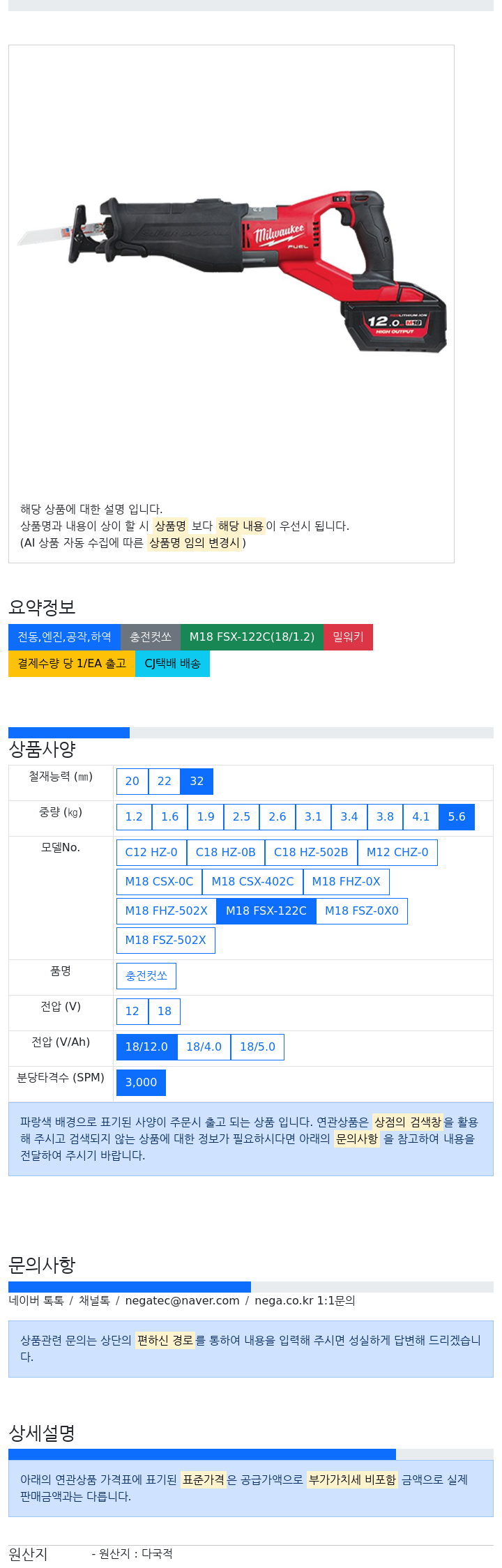The height and width of the screenshot is (1568, 502).
Task: Click the red 밀워키 brand tag
Action: [348, 637]
